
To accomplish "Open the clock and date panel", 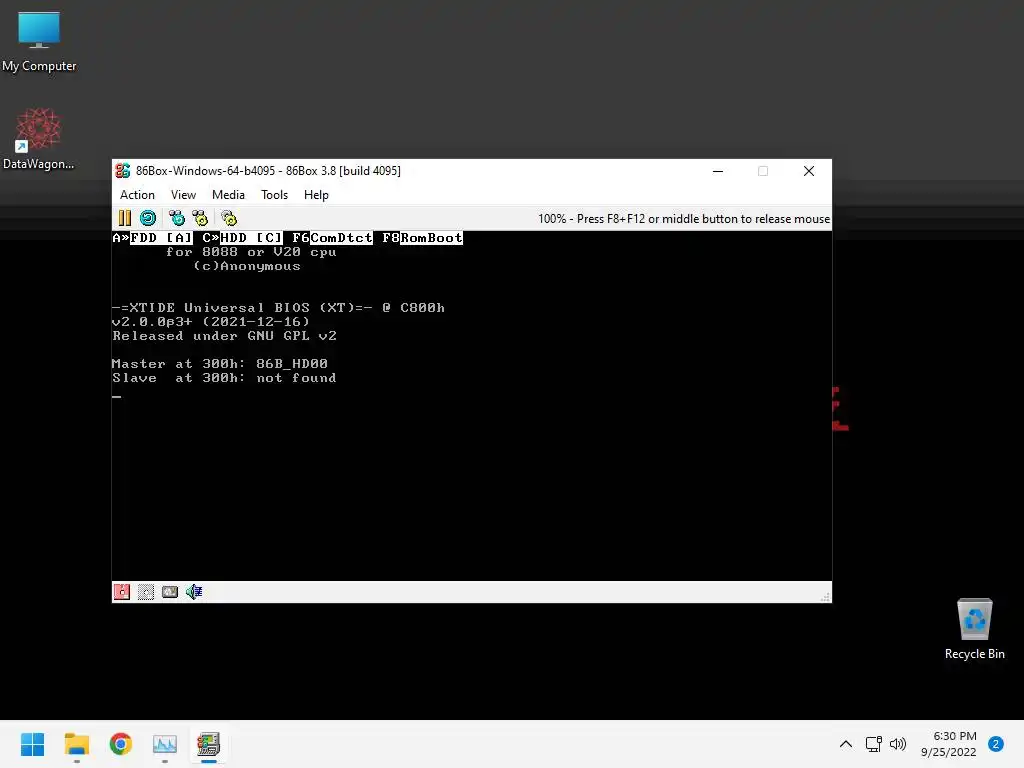I will point(949,744).
